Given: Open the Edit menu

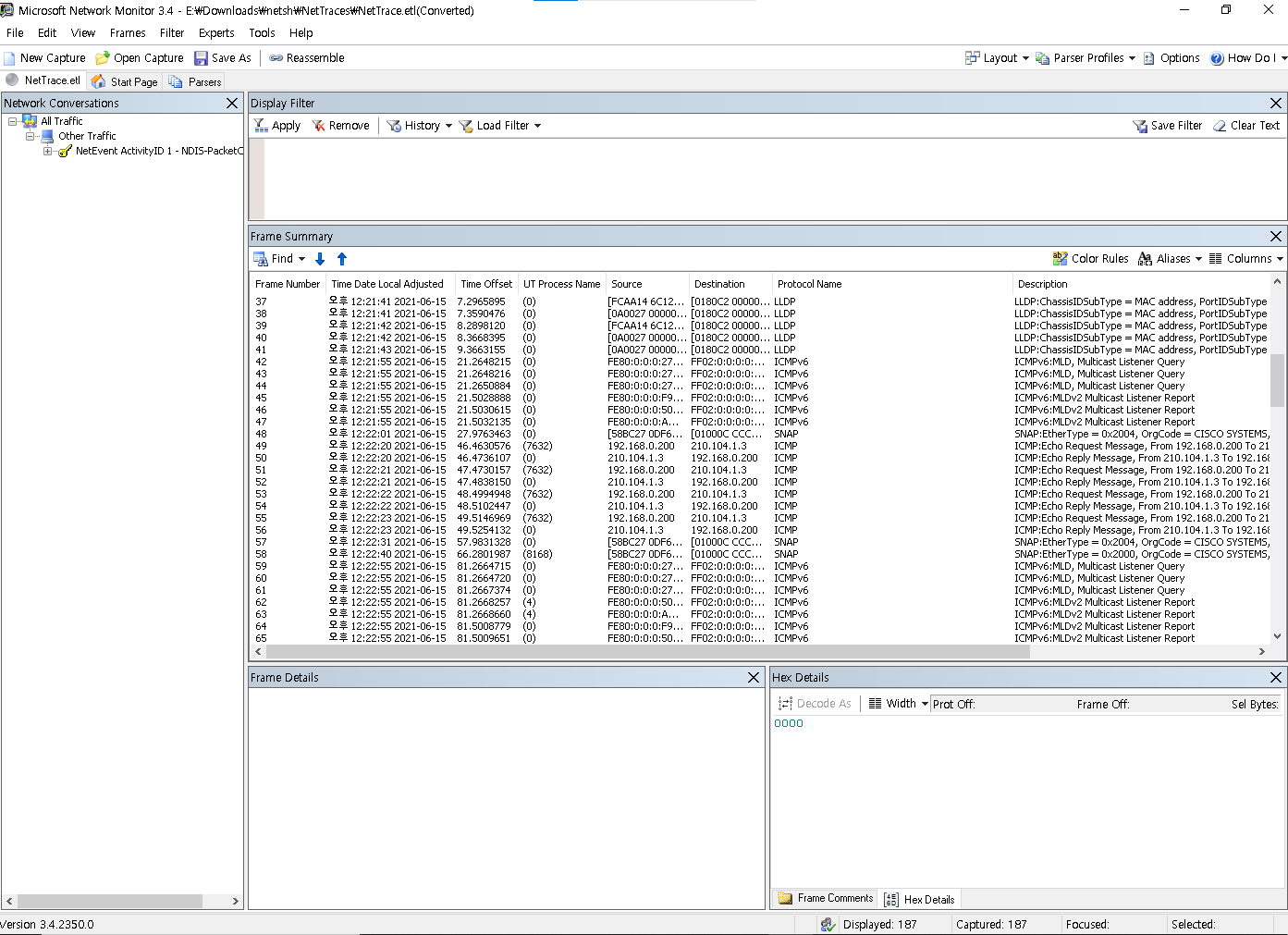Looking at the screenshot, I should click(x=47, y=32).
